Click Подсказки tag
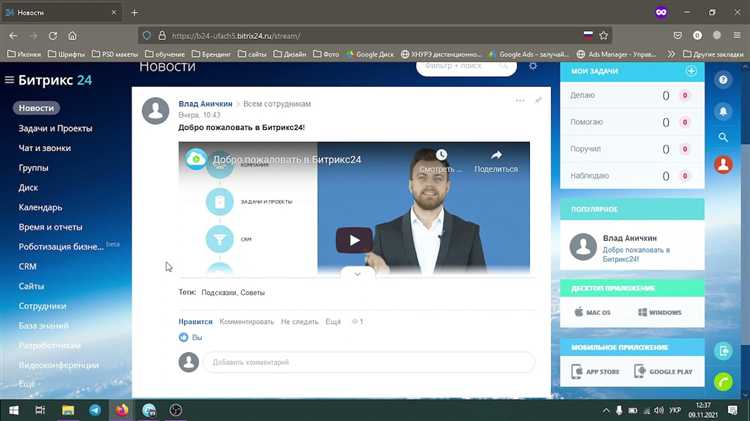The height and width of the screenshot is (421, 750). pos(219,292)
